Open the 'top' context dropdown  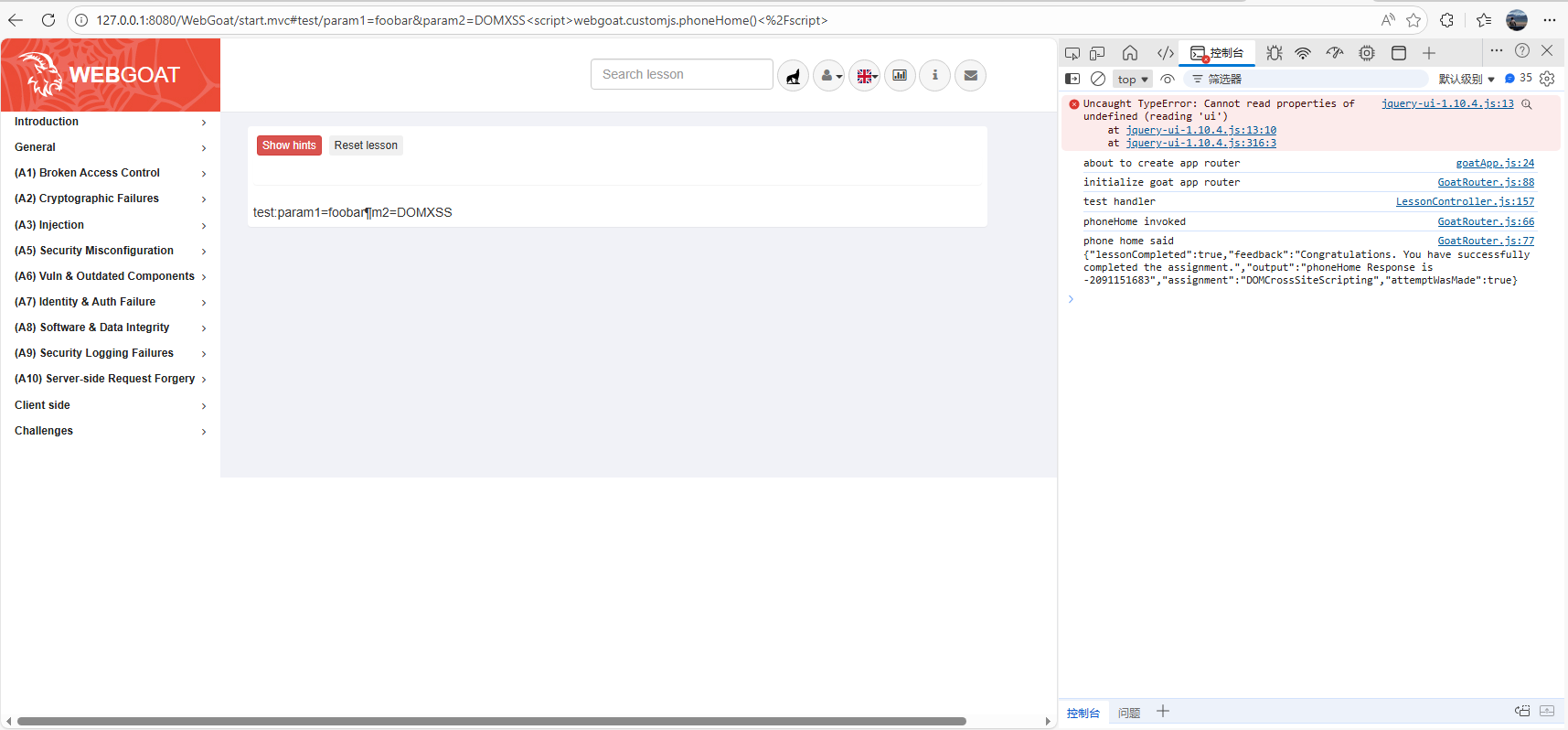click(x=1133, y=80)
